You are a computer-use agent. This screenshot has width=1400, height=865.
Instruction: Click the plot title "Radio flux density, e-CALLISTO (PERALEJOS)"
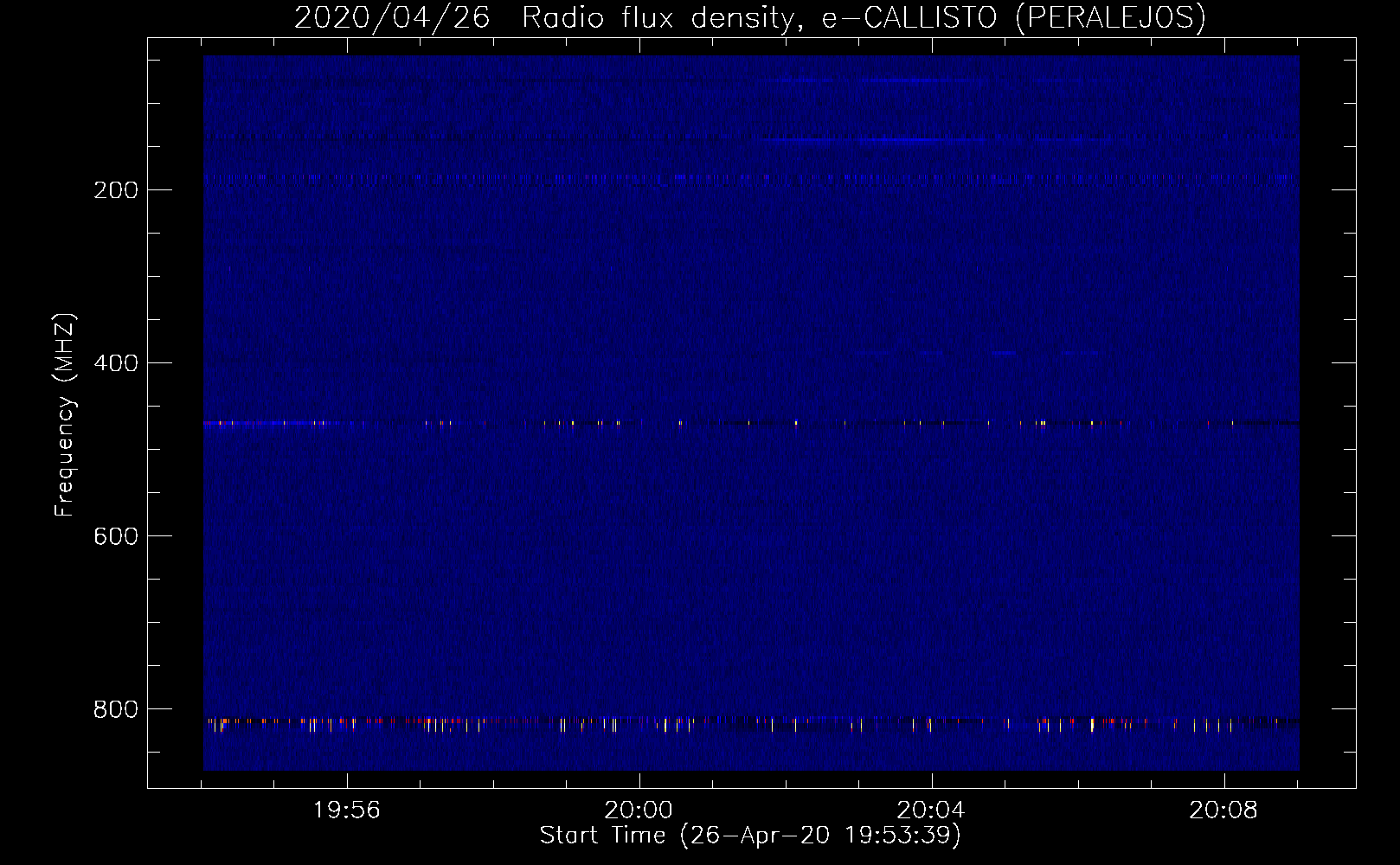pos(864,17)
